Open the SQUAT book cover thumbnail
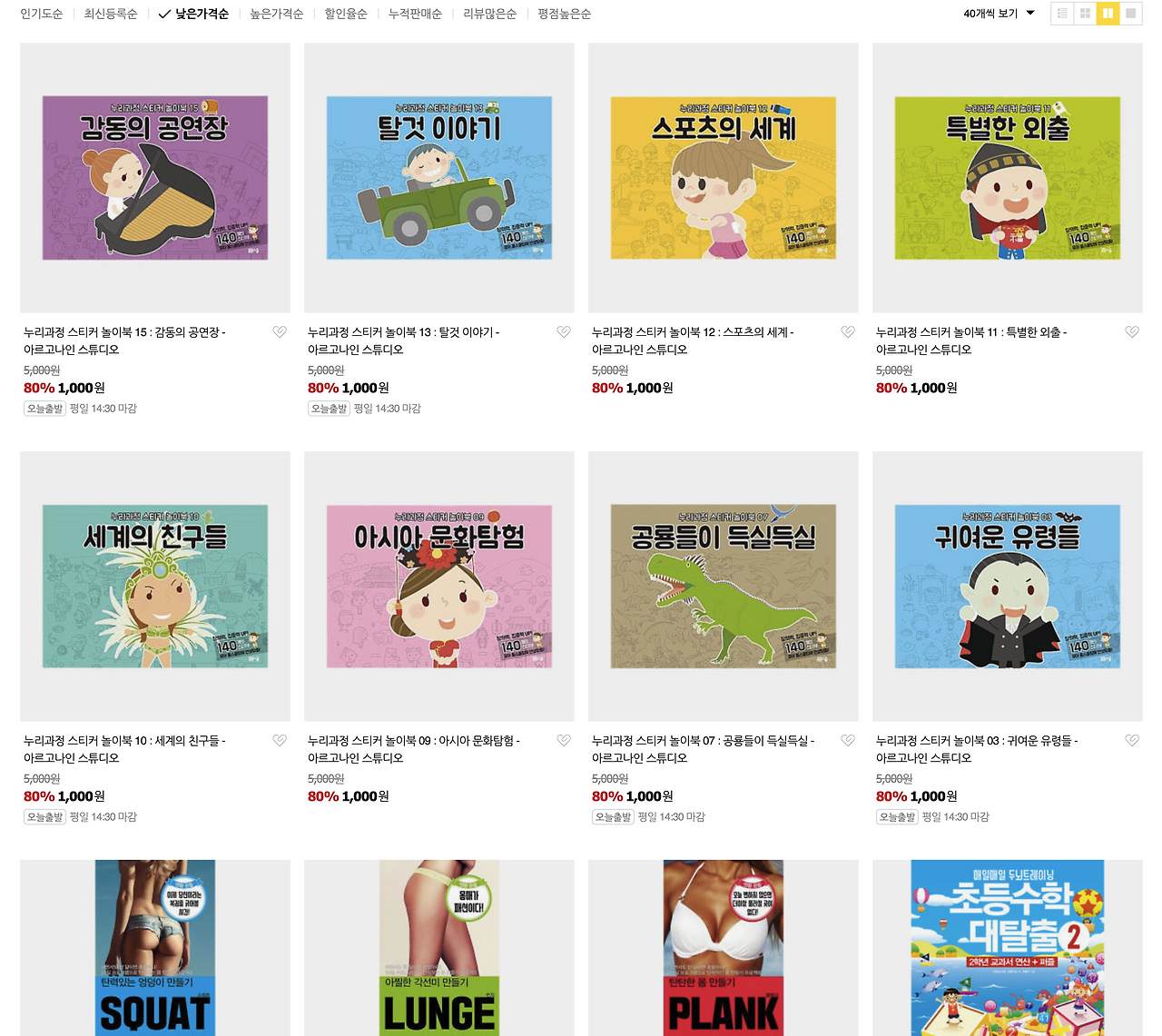Screen dimensions: 1162x1036 [155, 948]
